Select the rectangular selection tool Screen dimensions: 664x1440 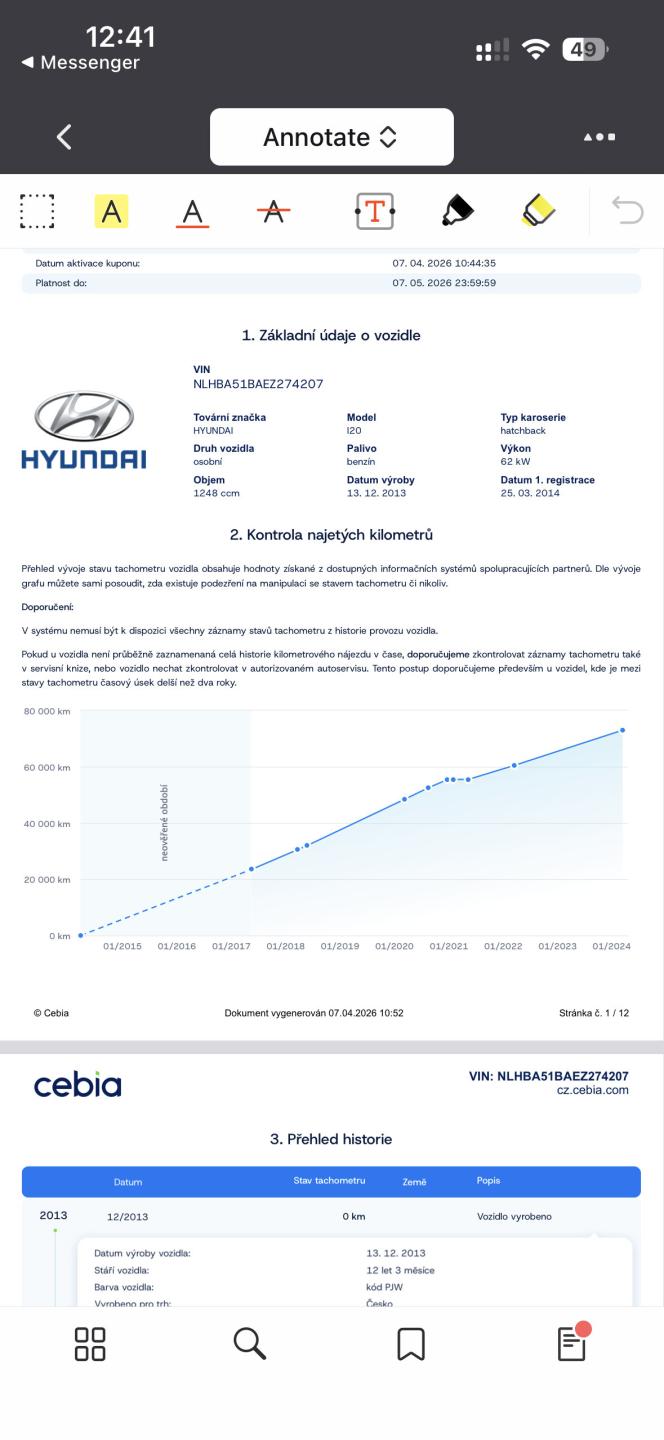tap(37, 211)
